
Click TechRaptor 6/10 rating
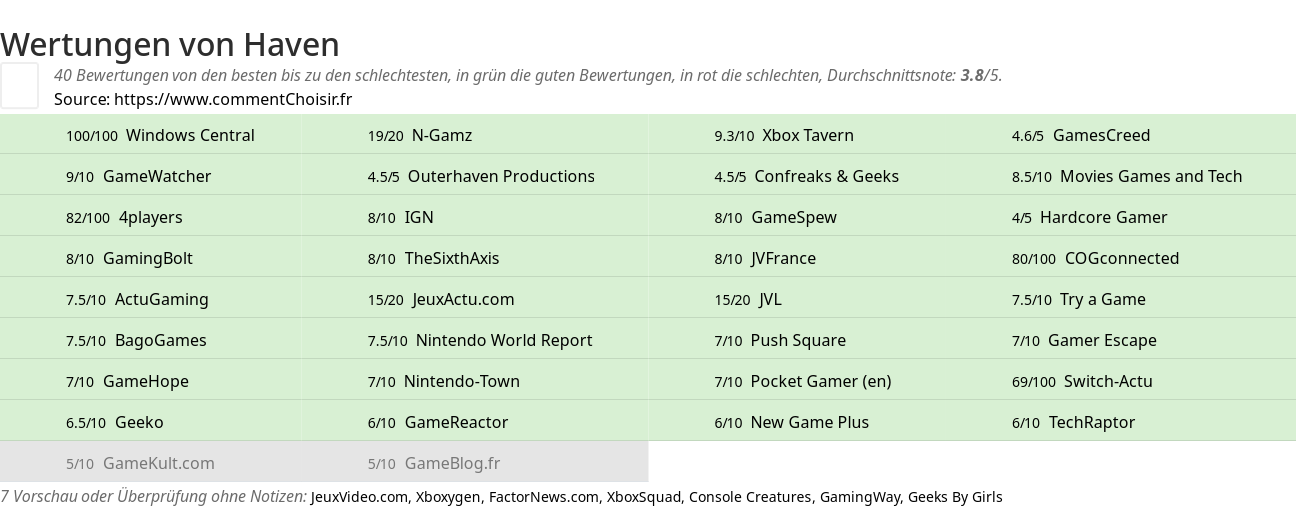[1073, 422]
